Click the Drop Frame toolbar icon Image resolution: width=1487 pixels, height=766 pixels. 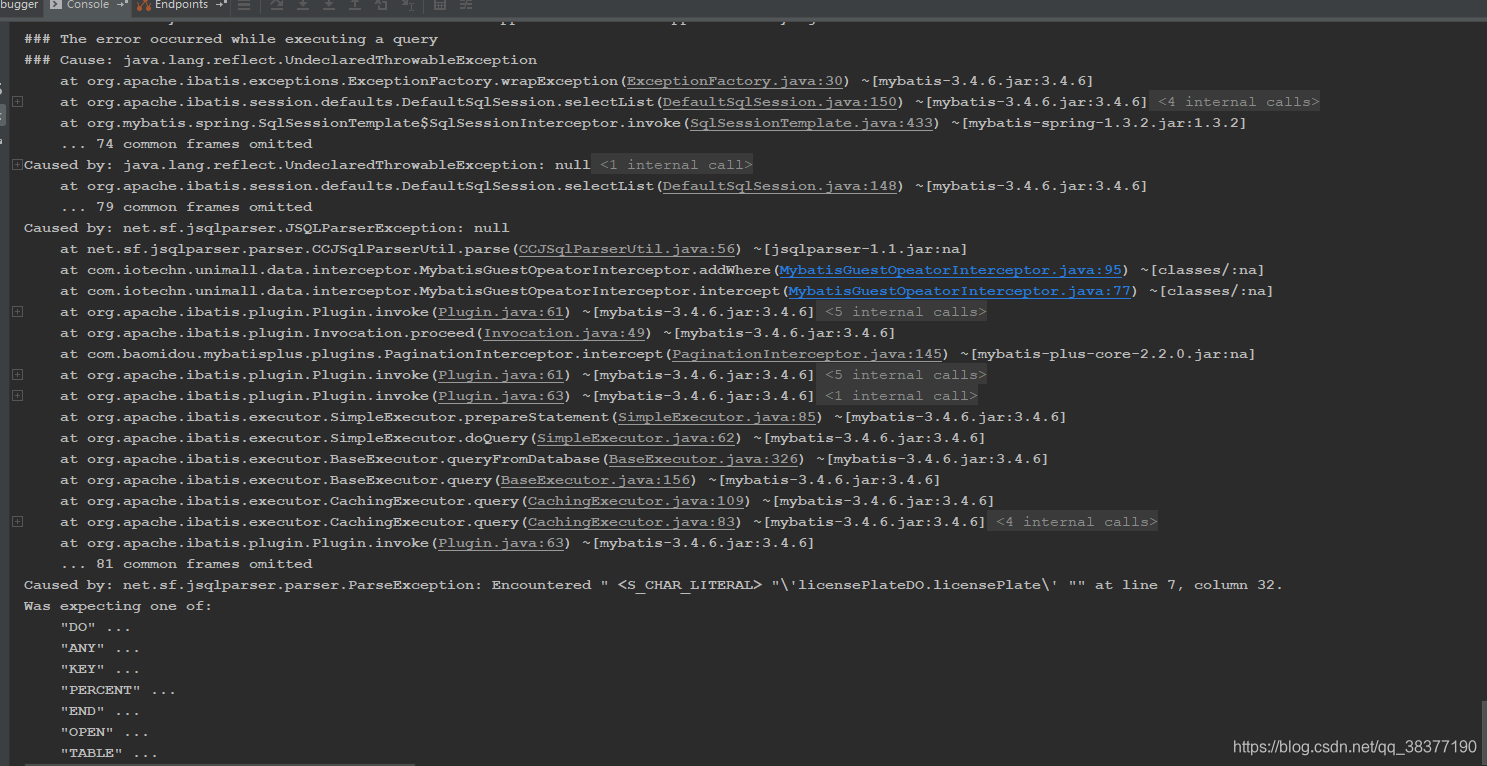click(381, 5)
